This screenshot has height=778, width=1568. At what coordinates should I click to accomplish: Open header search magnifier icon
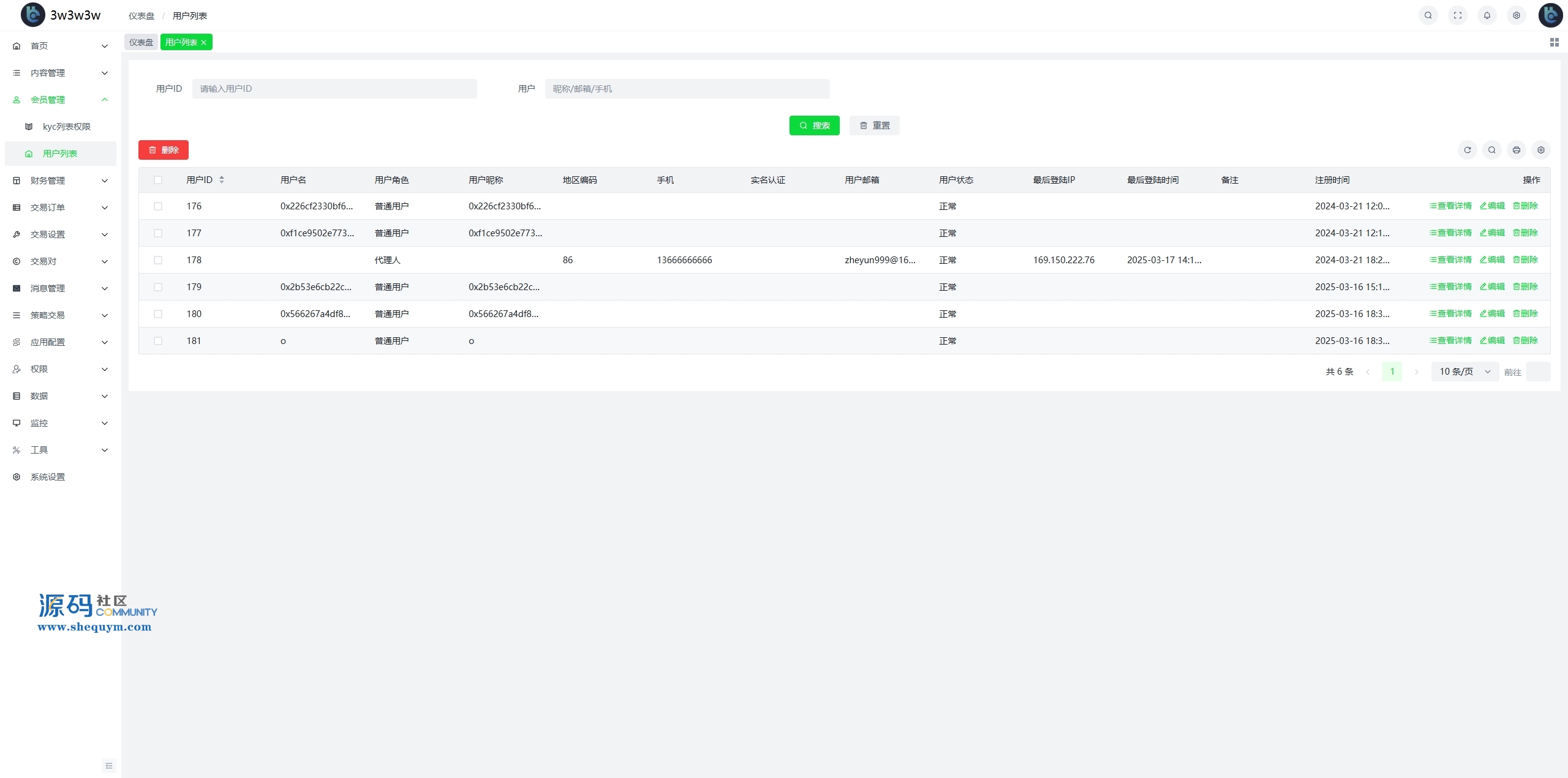click(1428, 15)
